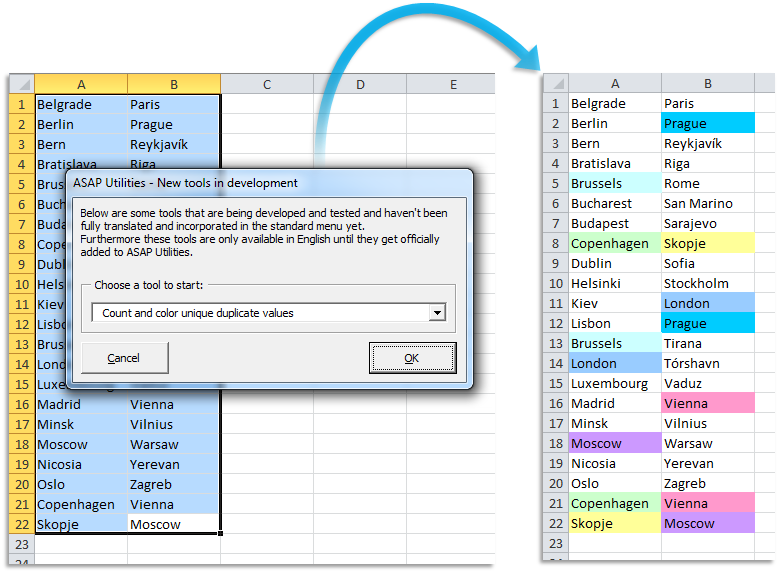Click yellow 'Skopje' in right sheet row 22
Image resolution: width=778 pixels, height=573 pixels.
(615, 523)
